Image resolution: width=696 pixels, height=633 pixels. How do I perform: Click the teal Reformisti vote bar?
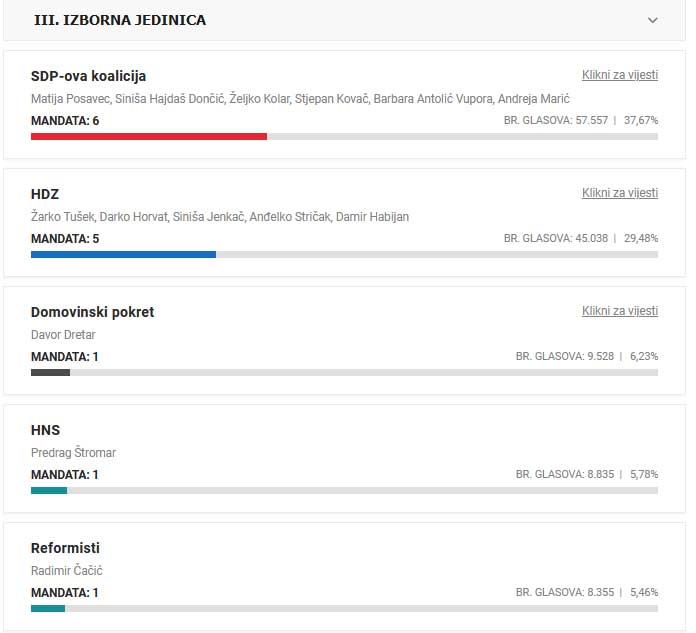point(48,608)
